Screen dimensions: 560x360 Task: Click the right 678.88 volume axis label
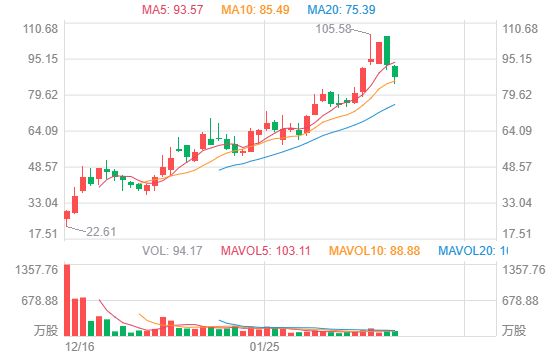pos(520,301)
